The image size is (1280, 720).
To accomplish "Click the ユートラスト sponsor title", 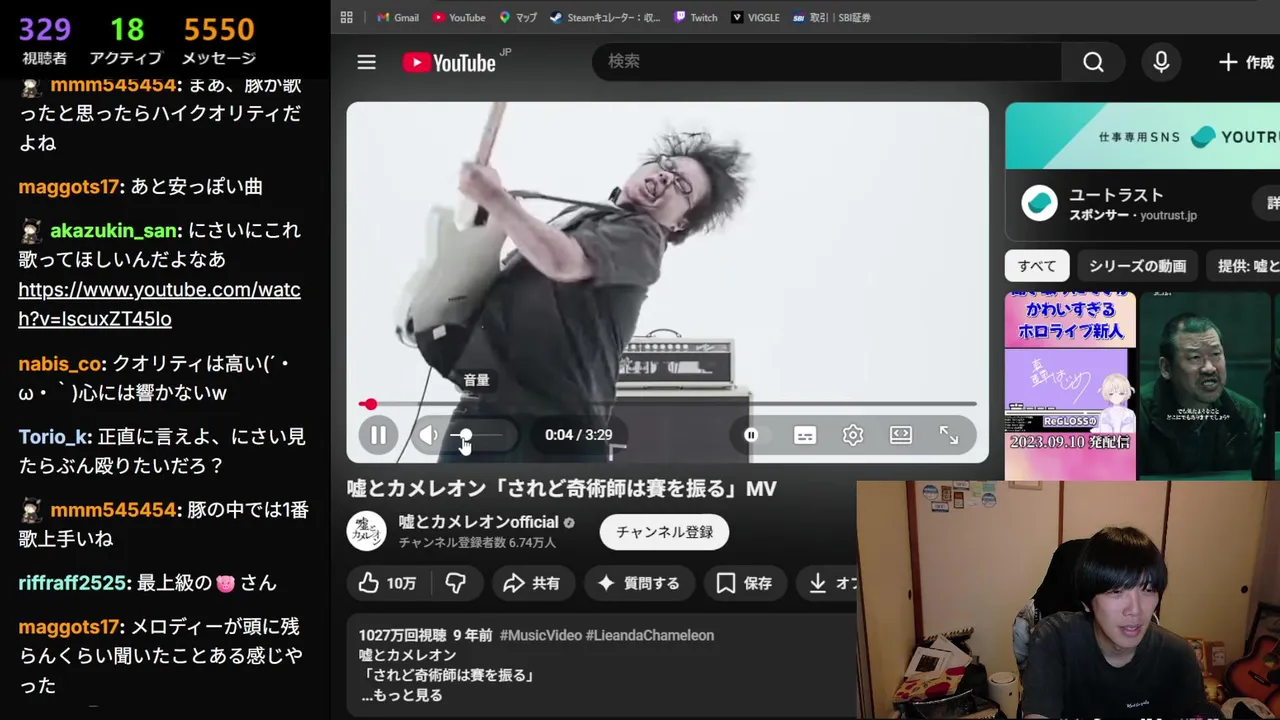I will tap(1117, 195).
